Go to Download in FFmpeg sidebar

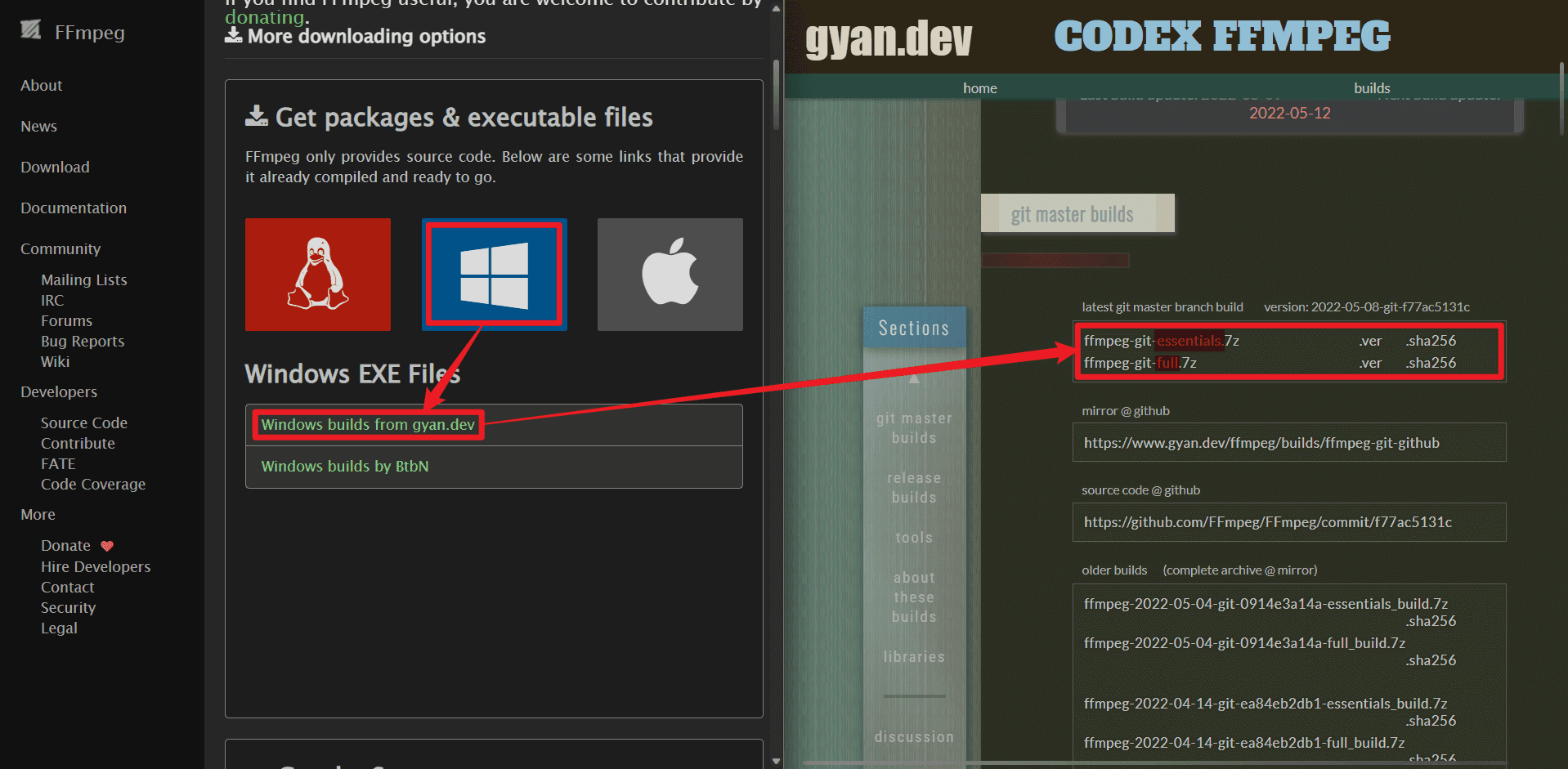[x=55, y=168]
